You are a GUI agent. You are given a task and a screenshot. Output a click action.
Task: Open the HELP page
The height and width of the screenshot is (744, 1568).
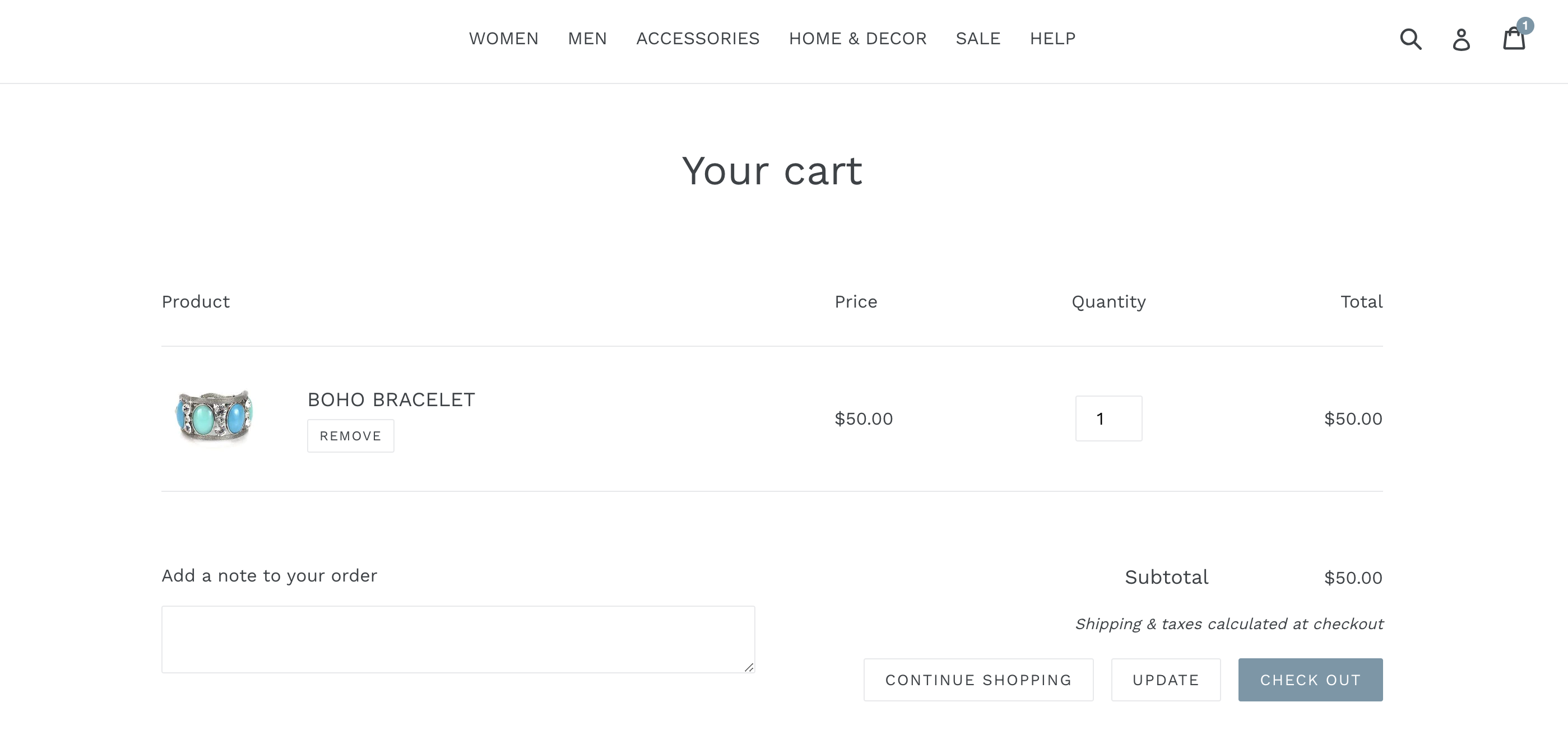point(1052,38)
